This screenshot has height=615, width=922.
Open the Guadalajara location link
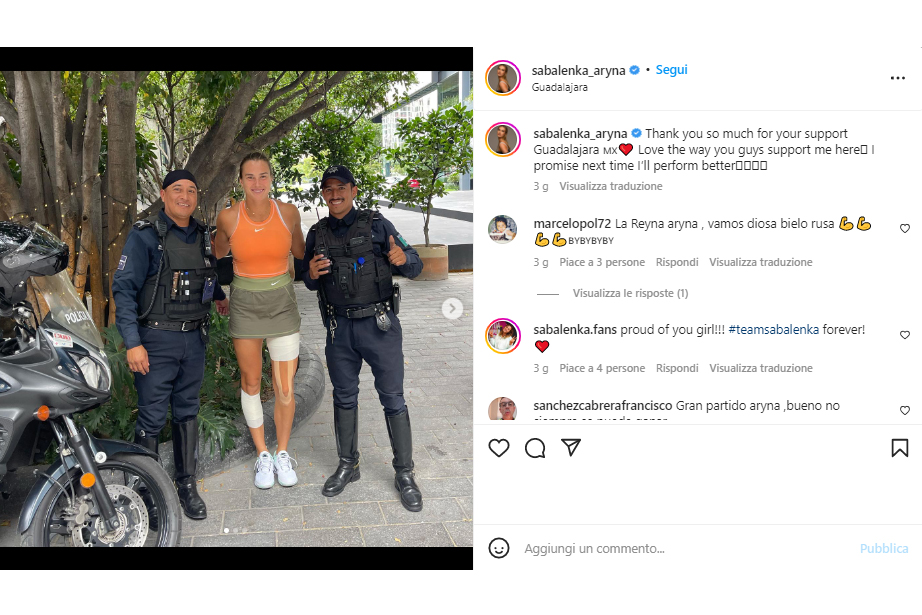click(x=559, y=87)
